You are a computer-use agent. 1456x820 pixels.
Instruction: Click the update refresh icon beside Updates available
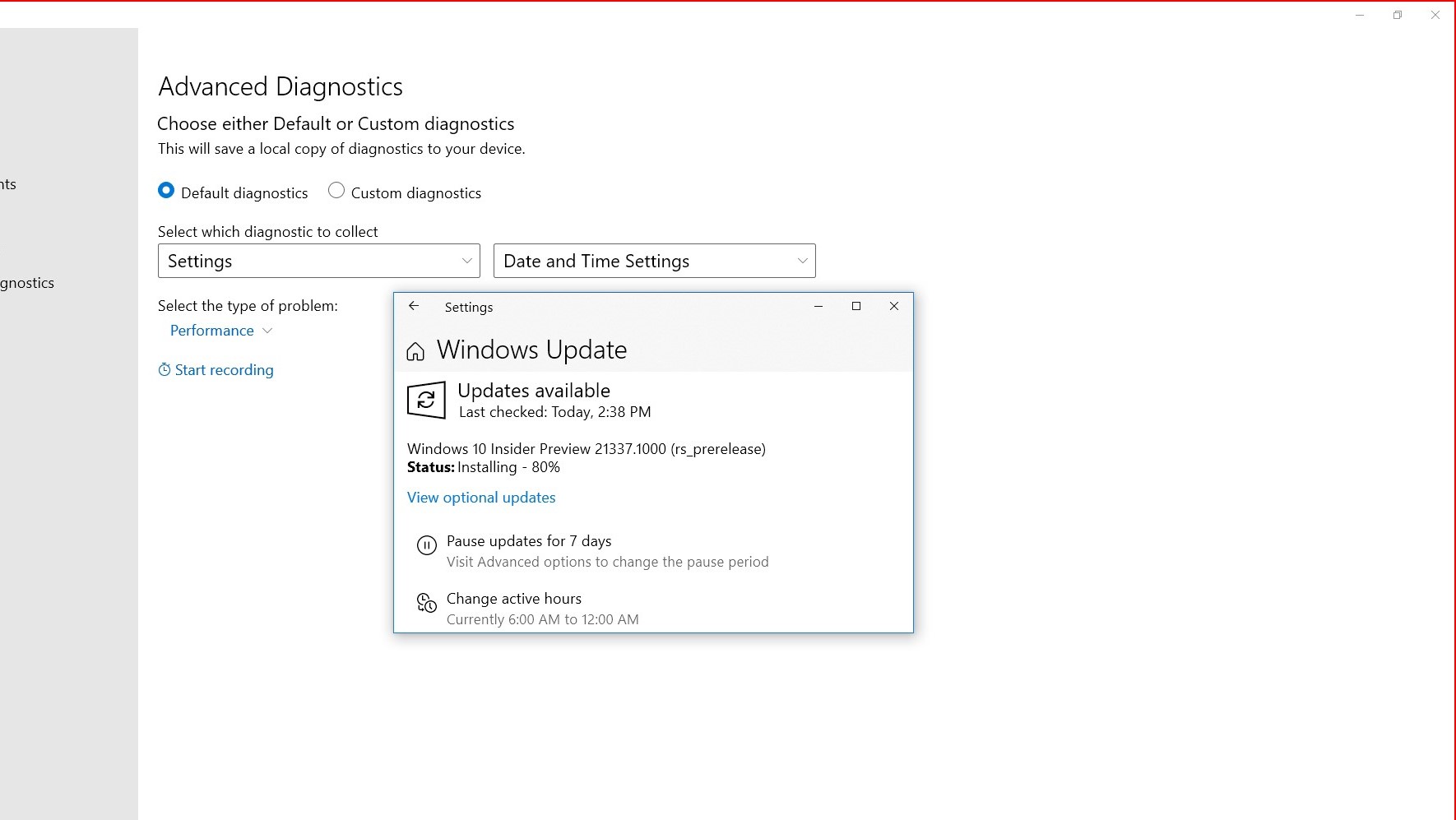[x=426, y=400]
